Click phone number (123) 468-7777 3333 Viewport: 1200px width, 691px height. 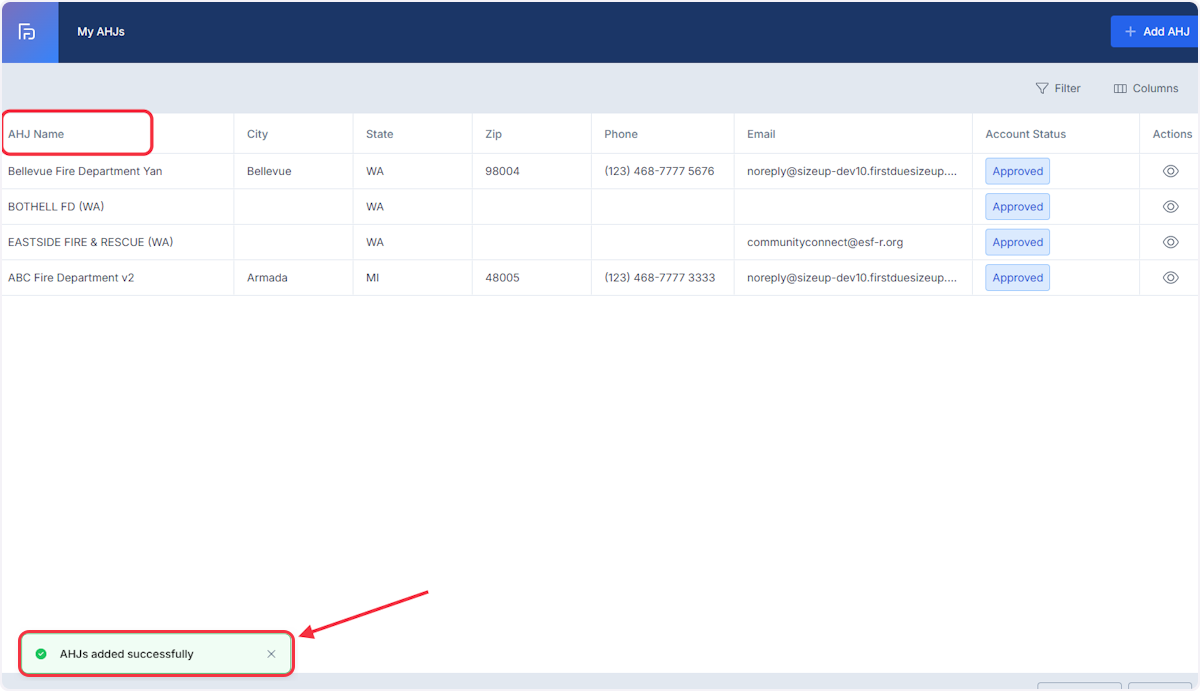click(x=659, y=278)
